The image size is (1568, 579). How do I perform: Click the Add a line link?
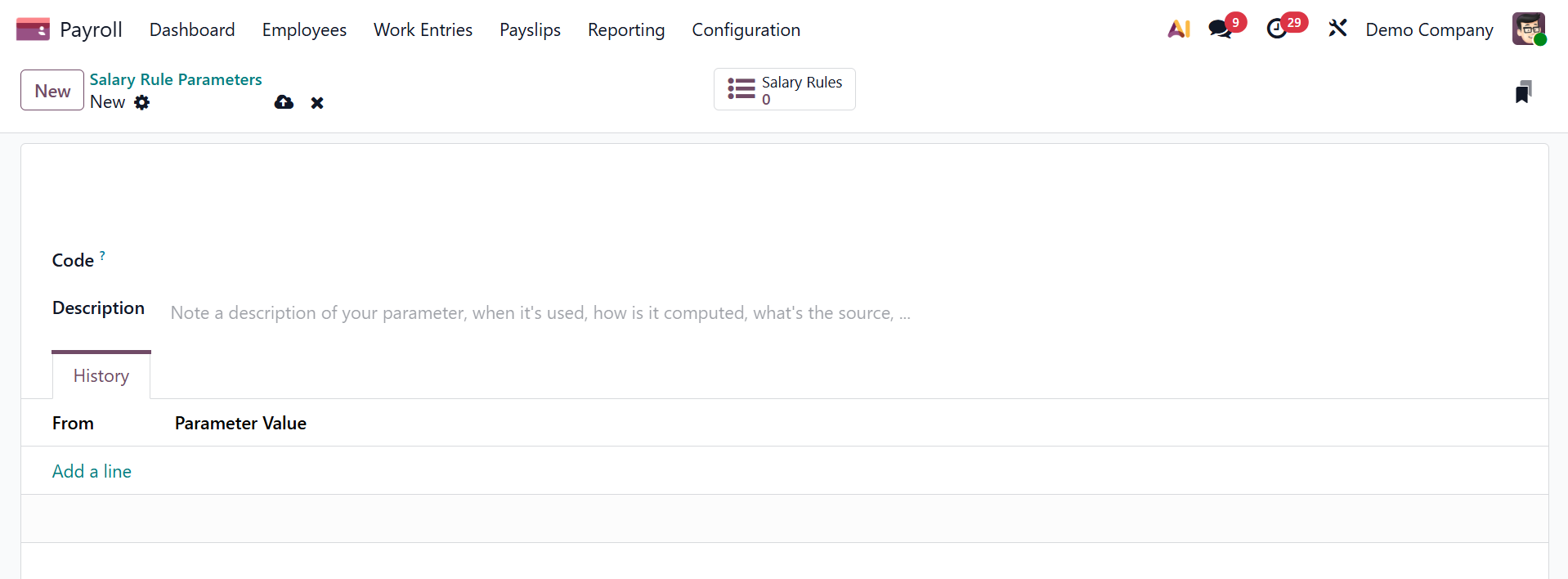92,471
